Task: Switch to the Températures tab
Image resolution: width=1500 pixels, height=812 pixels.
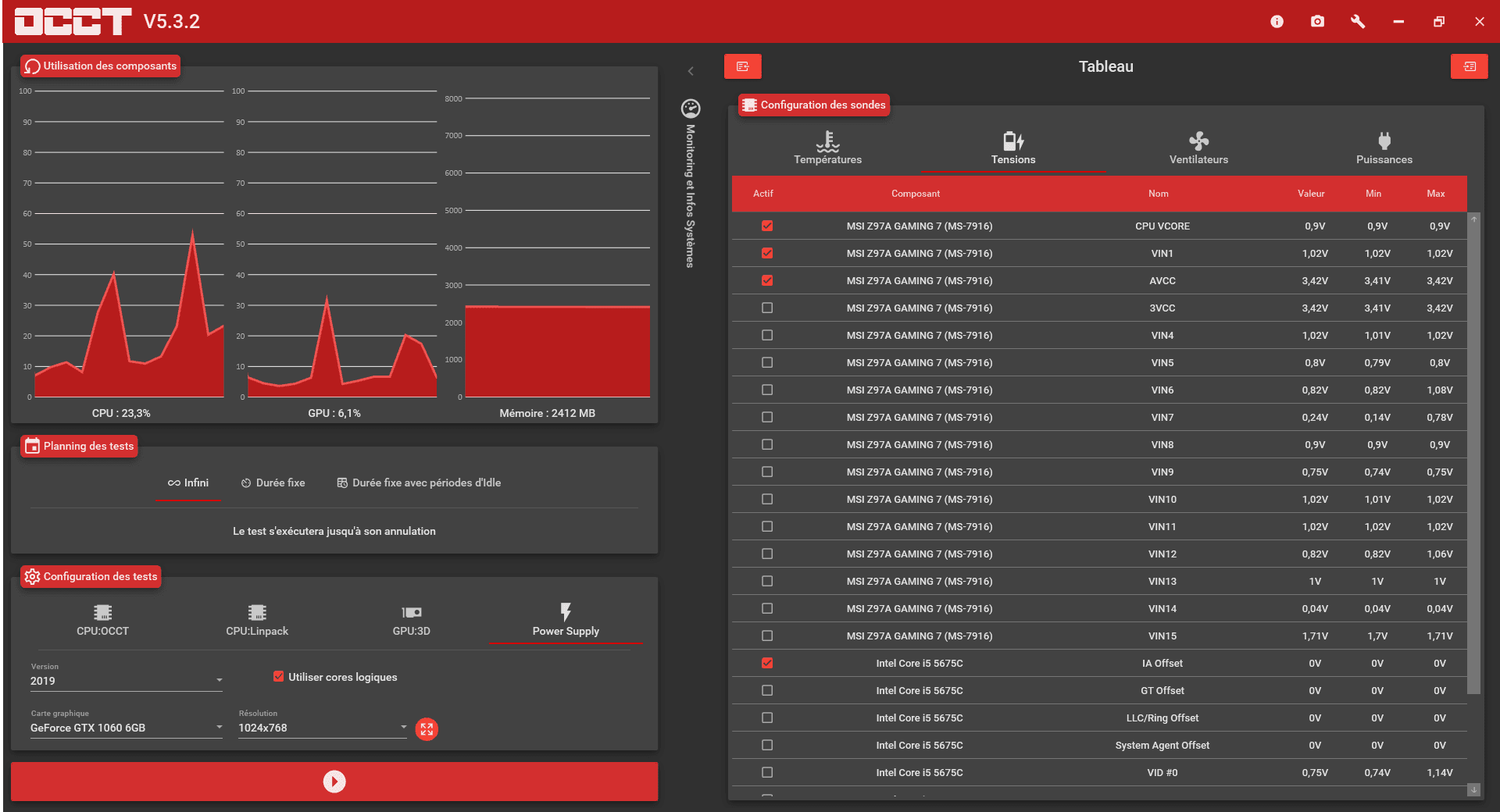Action: click(827, 148)
